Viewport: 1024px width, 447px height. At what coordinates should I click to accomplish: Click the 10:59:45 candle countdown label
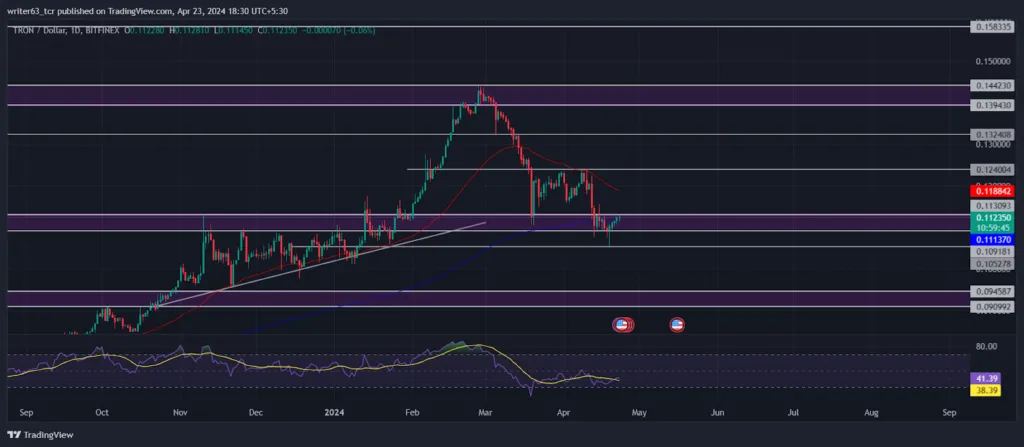click(993, 228)
